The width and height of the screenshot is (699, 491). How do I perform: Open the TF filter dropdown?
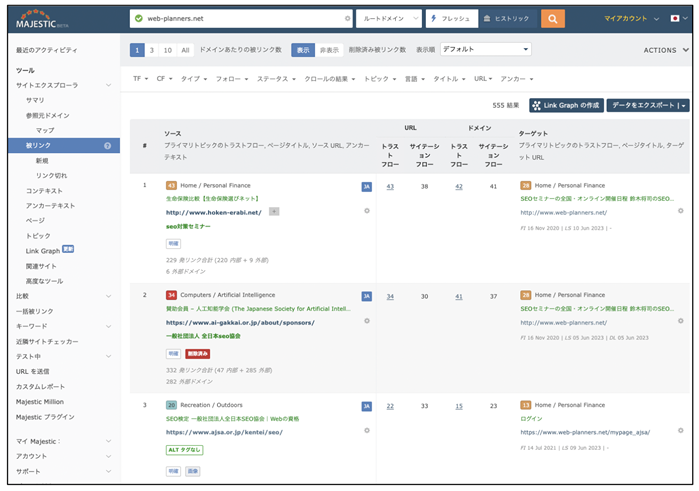pos(140,79)
